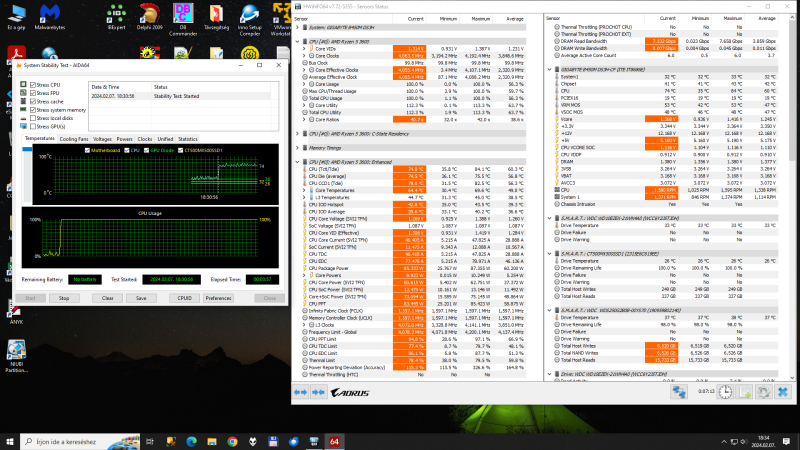
Task: Switch to Clocks tab
Action: click(x=144, y=139)
